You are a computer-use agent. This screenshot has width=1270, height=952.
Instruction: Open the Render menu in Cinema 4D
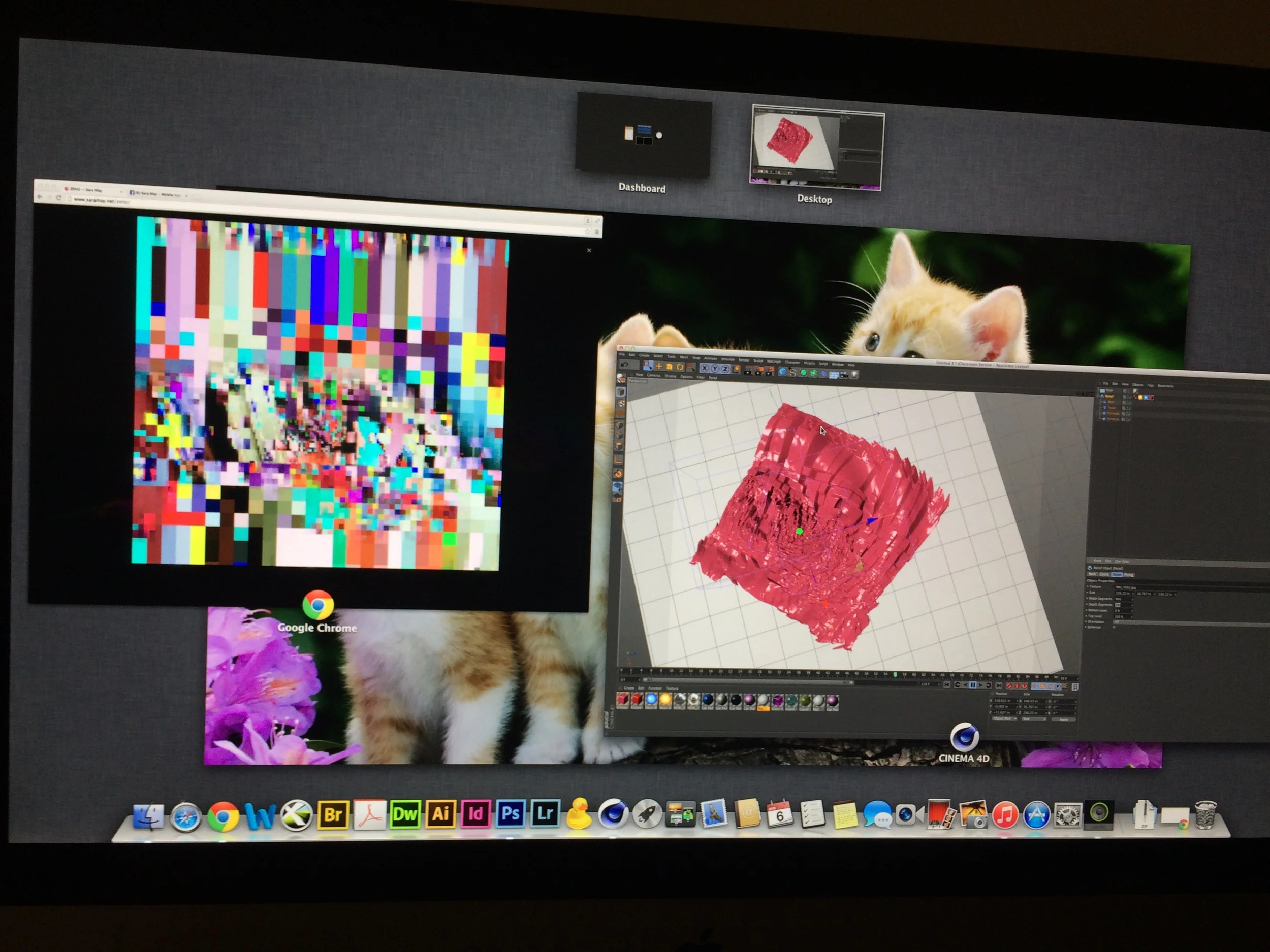click(744, 360)
